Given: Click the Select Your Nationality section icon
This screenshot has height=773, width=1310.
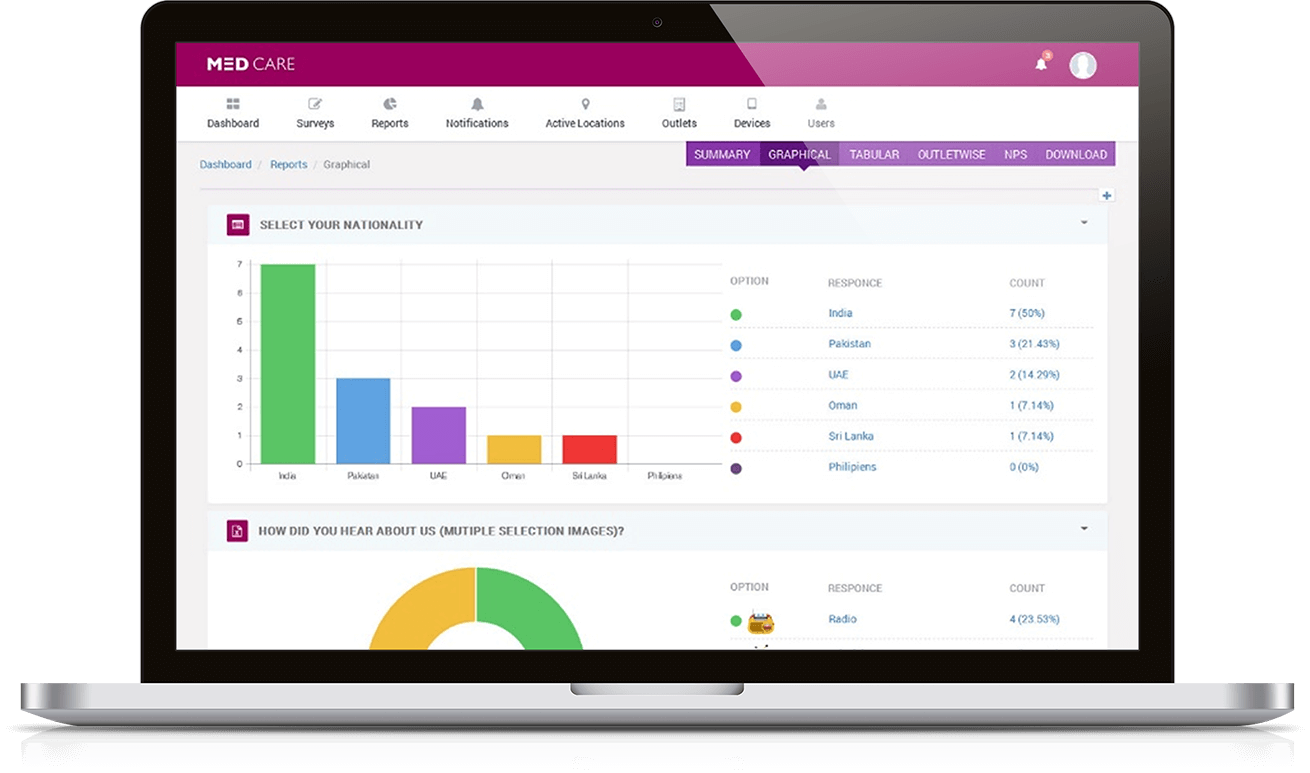Looking at the screenshot, I should [x=238, y=225].
